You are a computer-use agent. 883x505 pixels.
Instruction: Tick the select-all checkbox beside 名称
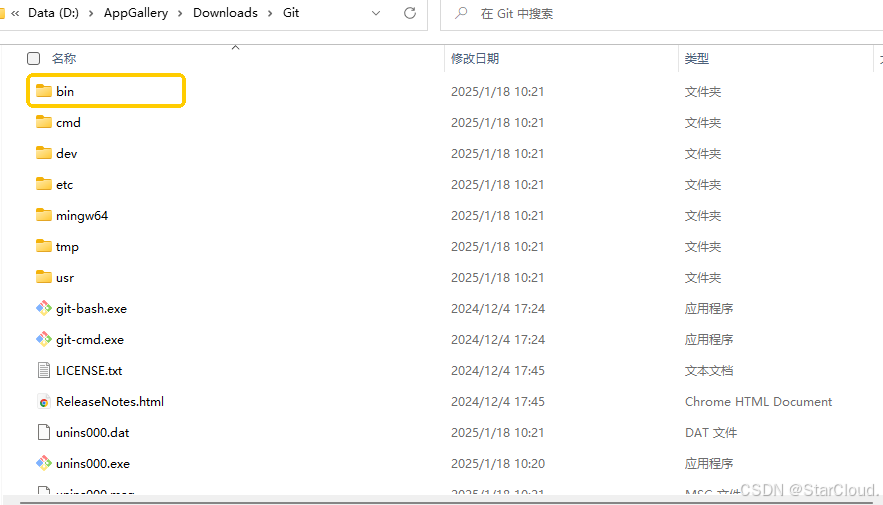(34, 59)
